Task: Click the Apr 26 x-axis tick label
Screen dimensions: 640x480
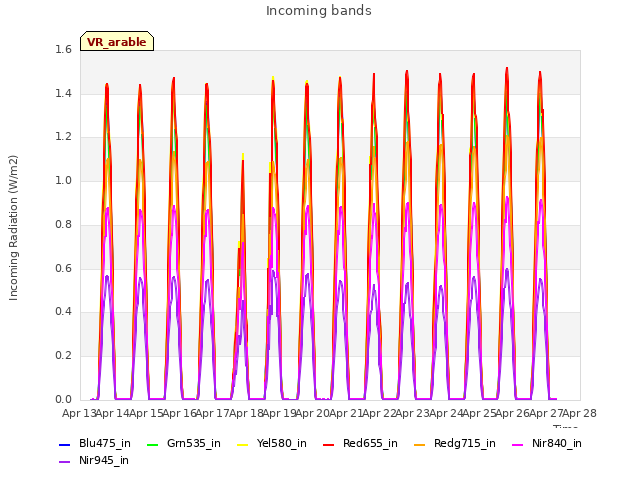Action: point(512,413)
